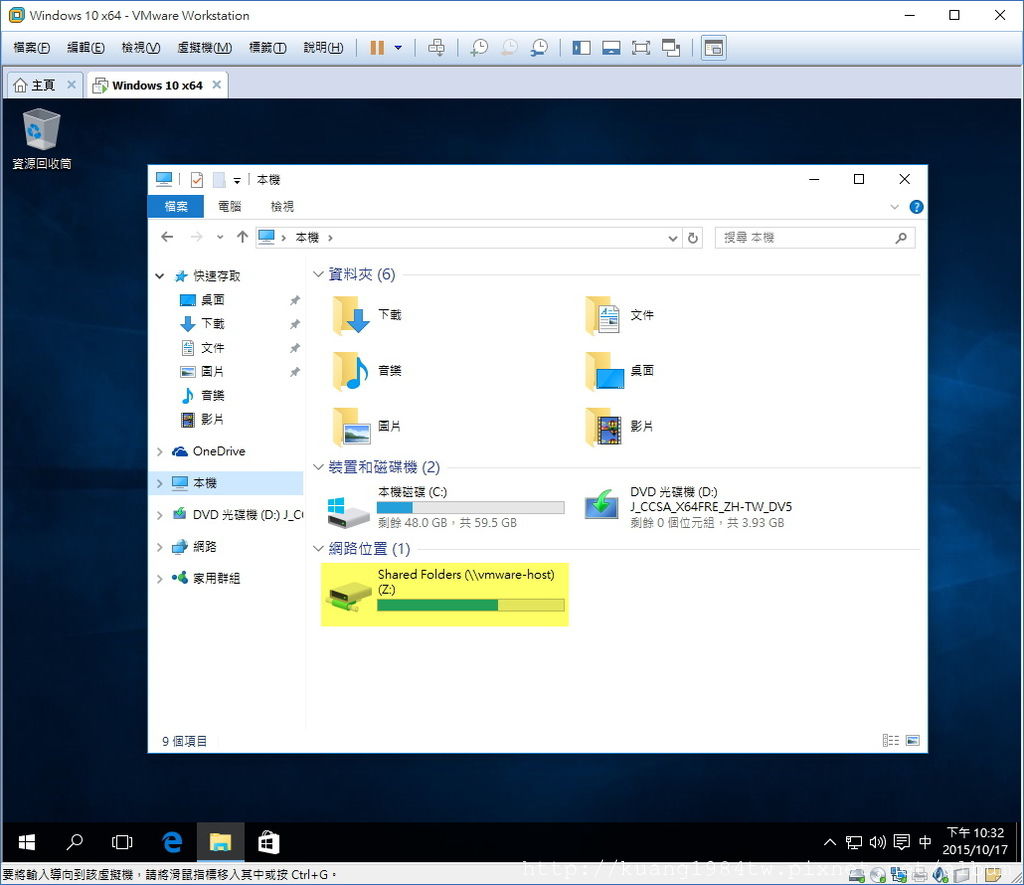
Task: Switch to large icons view in status bar
Action: (913, 741)
